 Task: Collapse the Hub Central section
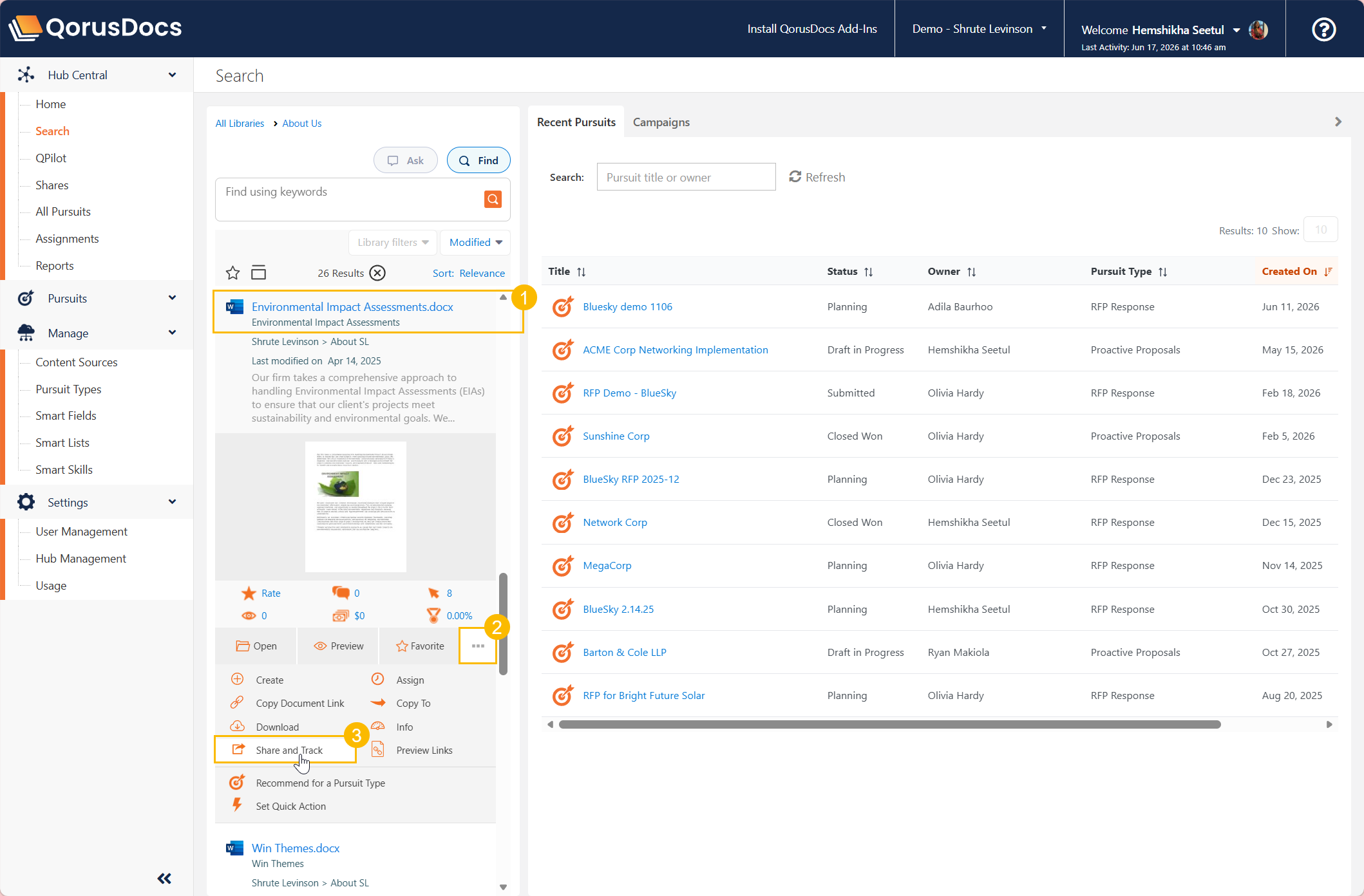(x=172, y=75)
